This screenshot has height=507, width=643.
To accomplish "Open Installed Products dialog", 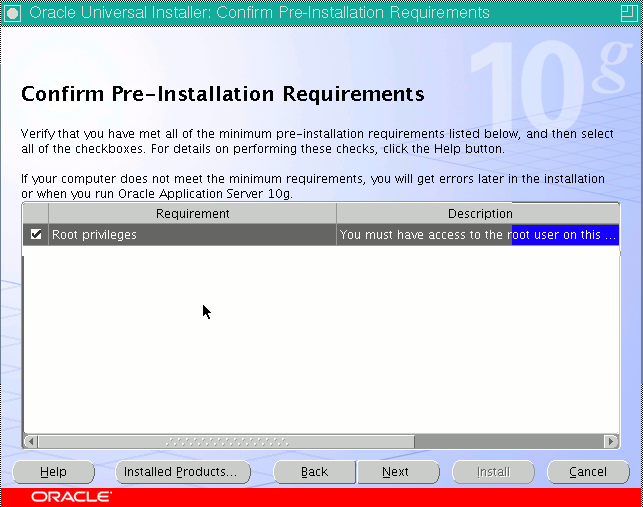I will 183,472.
